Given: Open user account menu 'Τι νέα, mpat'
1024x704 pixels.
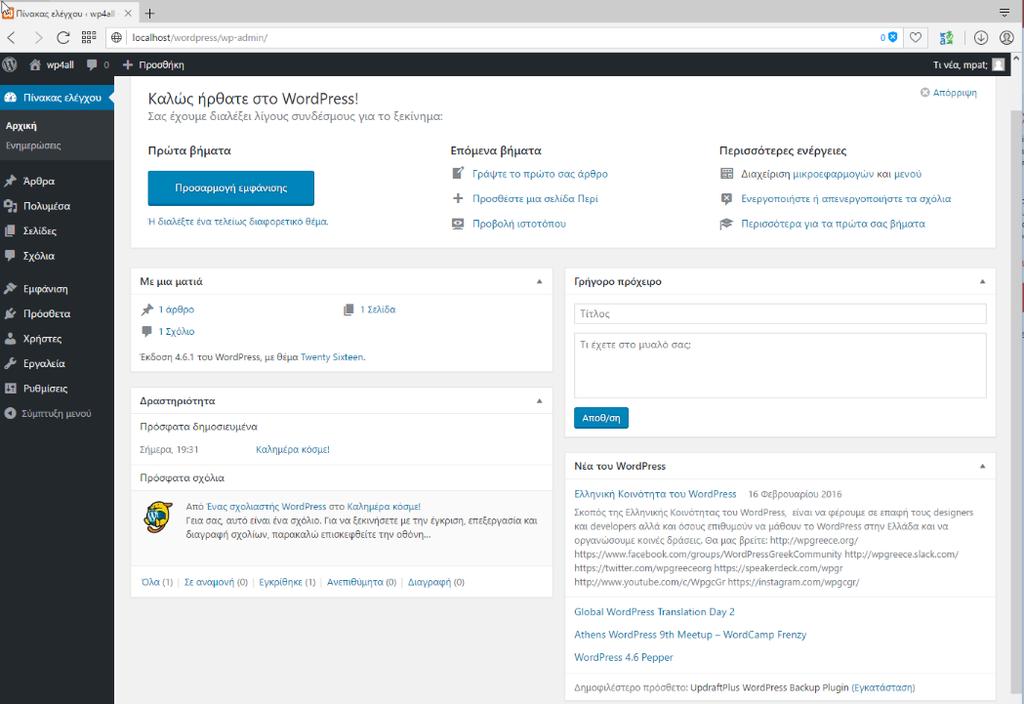Looking at the screenshot, I should click(x=968, y=65).
